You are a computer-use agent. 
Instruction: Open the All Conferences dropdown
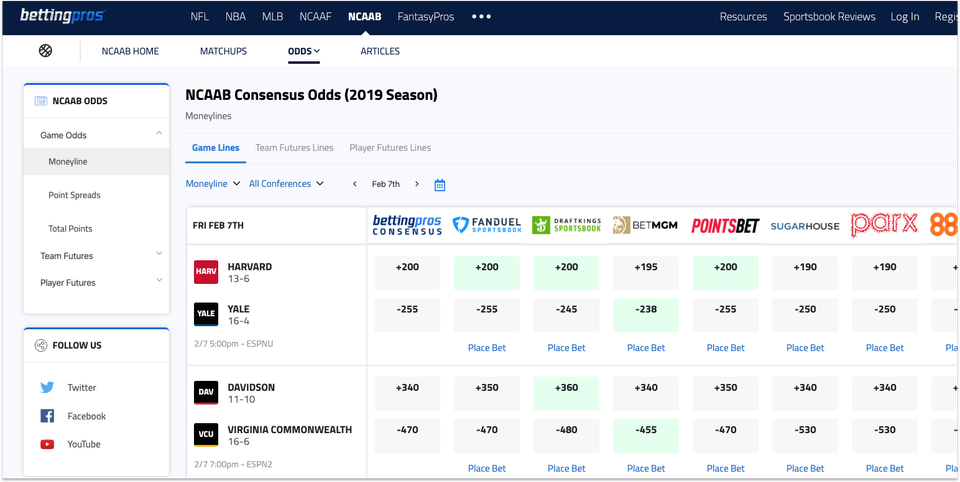pyautogui.click(x=286, y=184)
